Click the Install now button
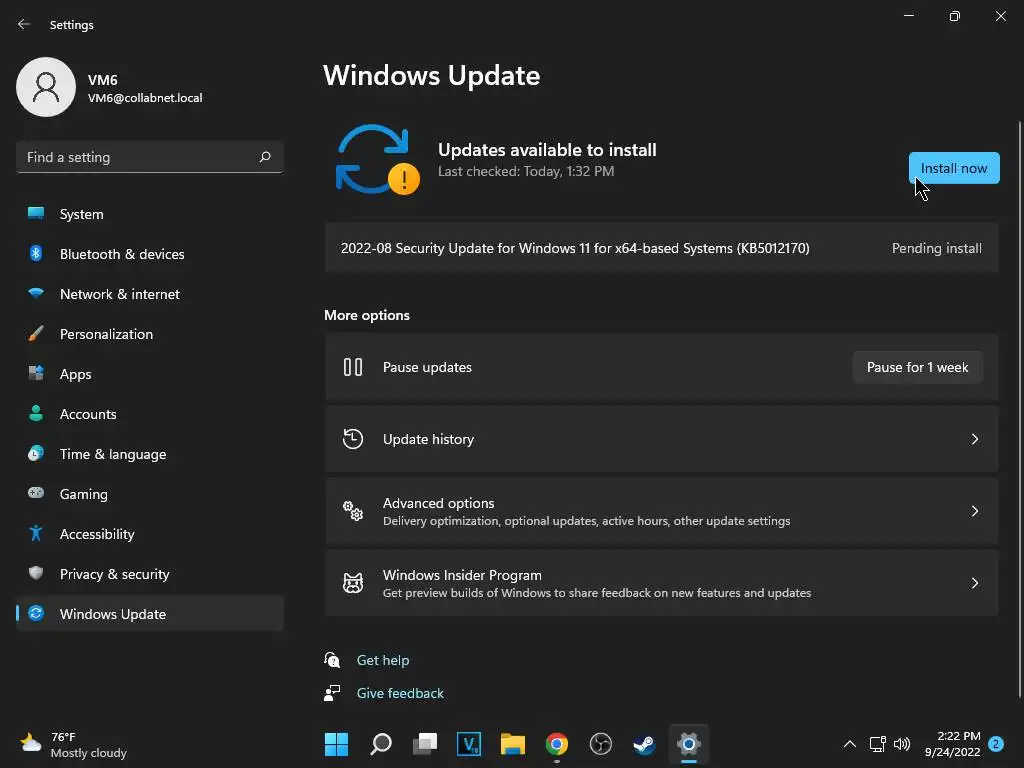 coord(953,168)
